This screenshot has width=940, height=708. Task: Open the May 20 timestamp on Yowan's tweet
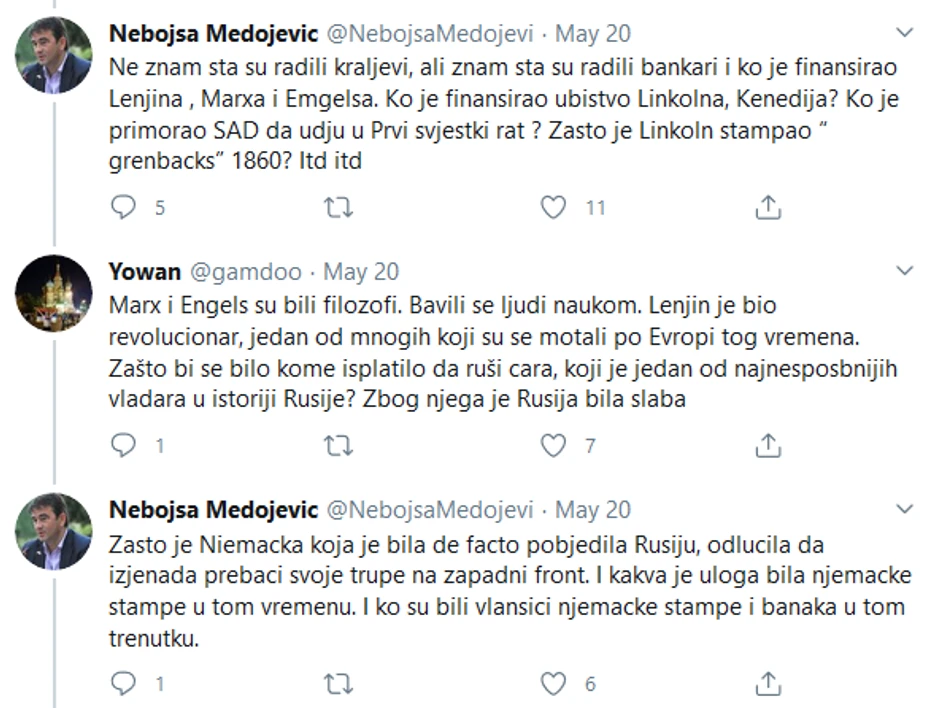[x=361, y=272]
